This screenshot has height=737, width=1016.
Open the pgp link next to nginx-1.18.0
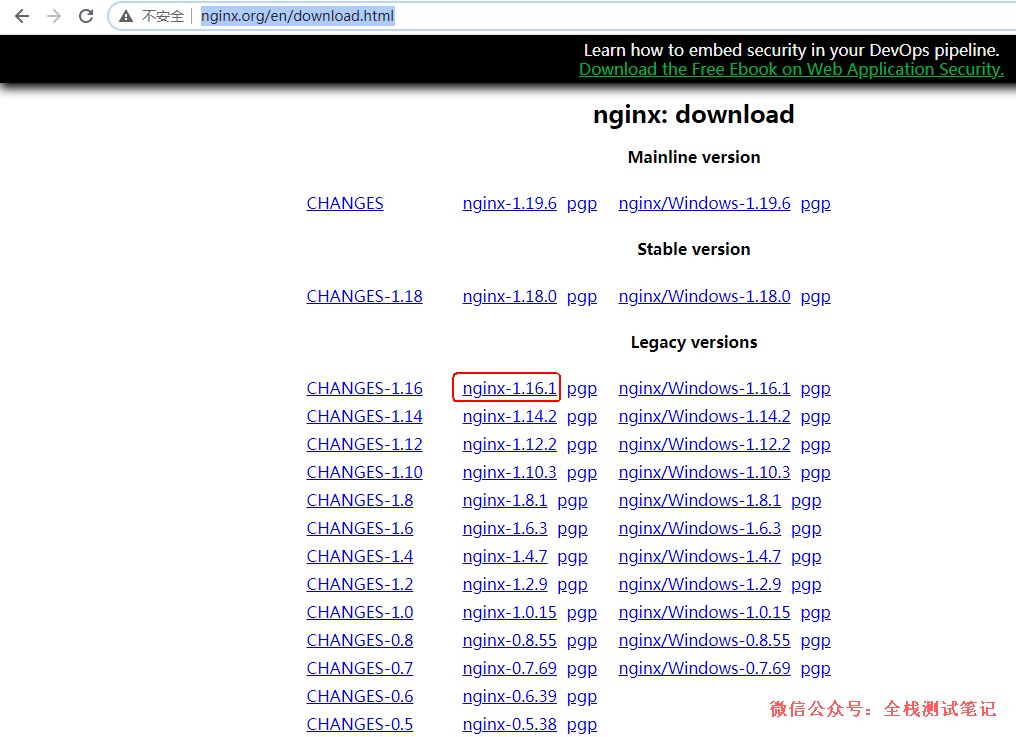pyautogui.click(x=582, y=298)
